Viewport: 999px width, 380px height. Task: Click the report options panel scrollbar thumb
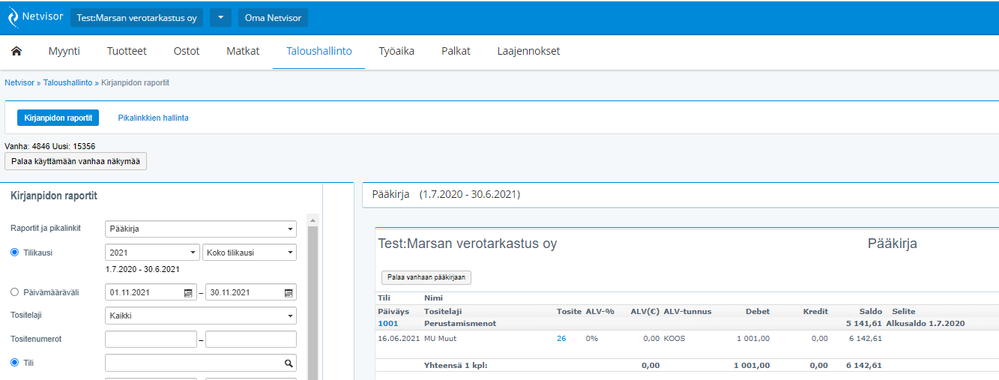pyautogui.click(x=312, y=303)
